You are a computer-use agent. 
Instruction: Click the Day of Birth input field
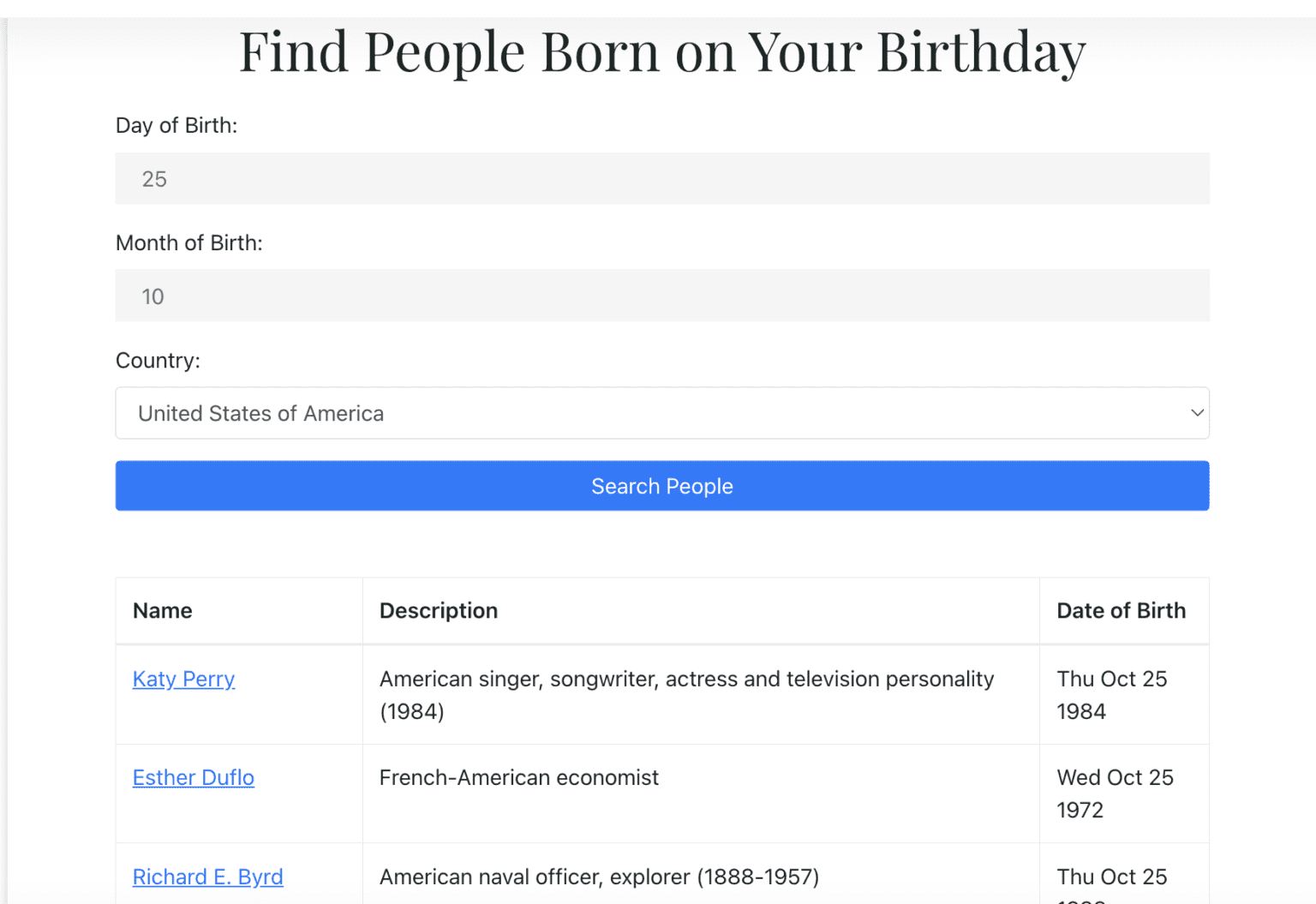(x=660, y=178)
